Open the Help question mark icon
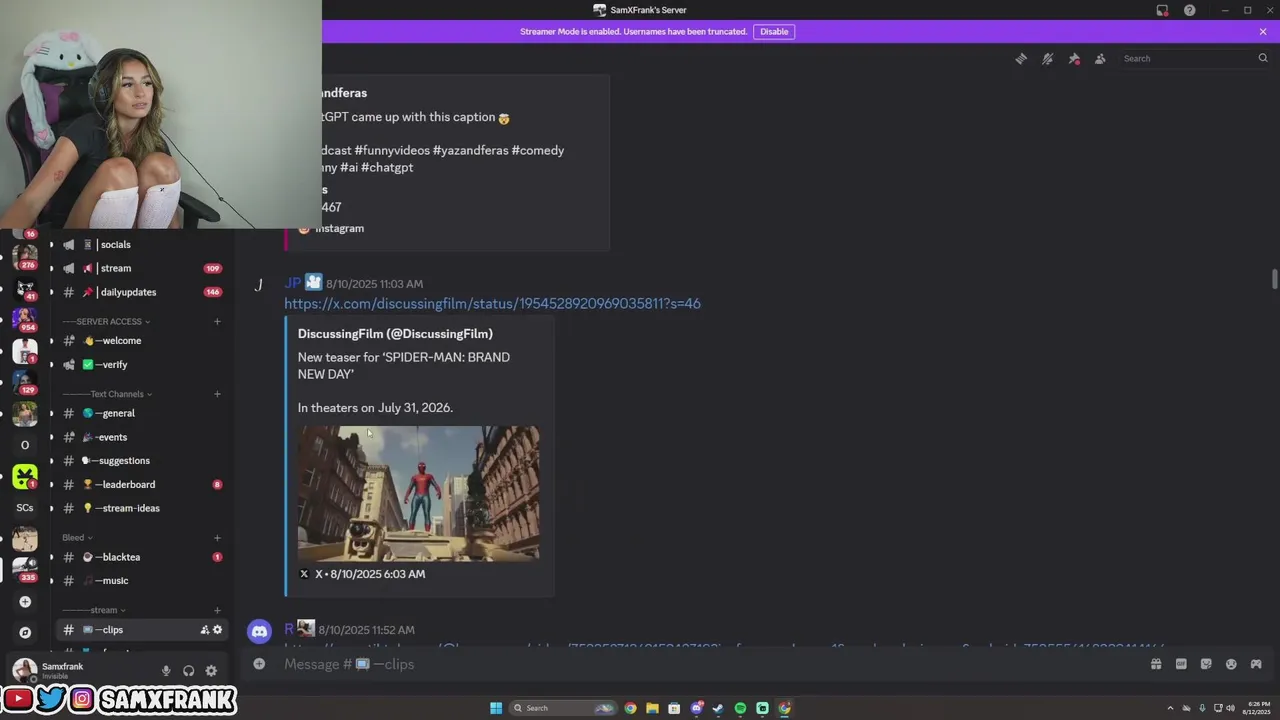This screenshot has width=1280, height=720. [1189, 10]
